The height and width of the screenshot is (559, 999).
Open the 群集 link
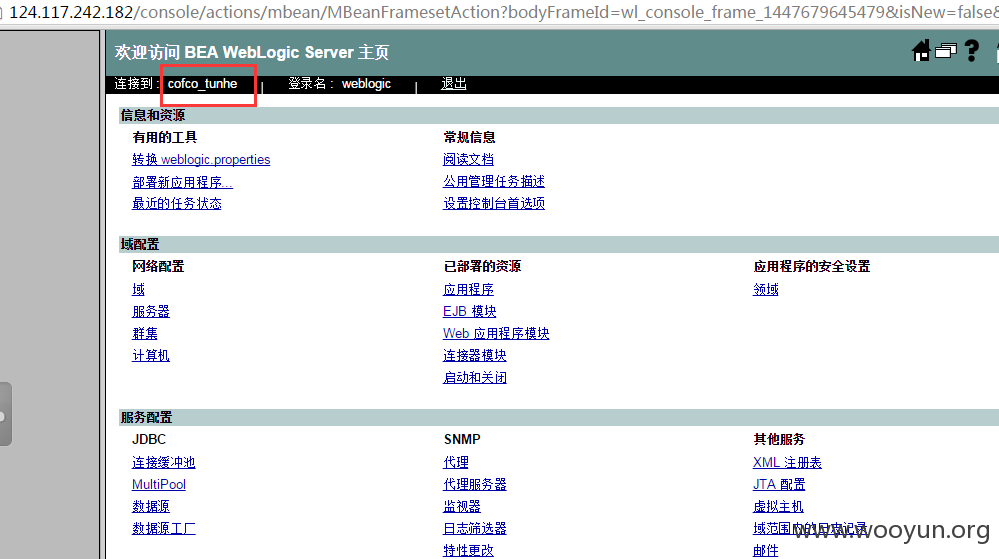pyautogui.click(x=145, y=333)
